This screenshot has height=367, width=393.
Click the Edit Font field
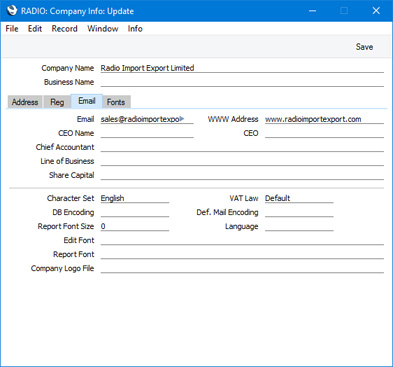242,240
